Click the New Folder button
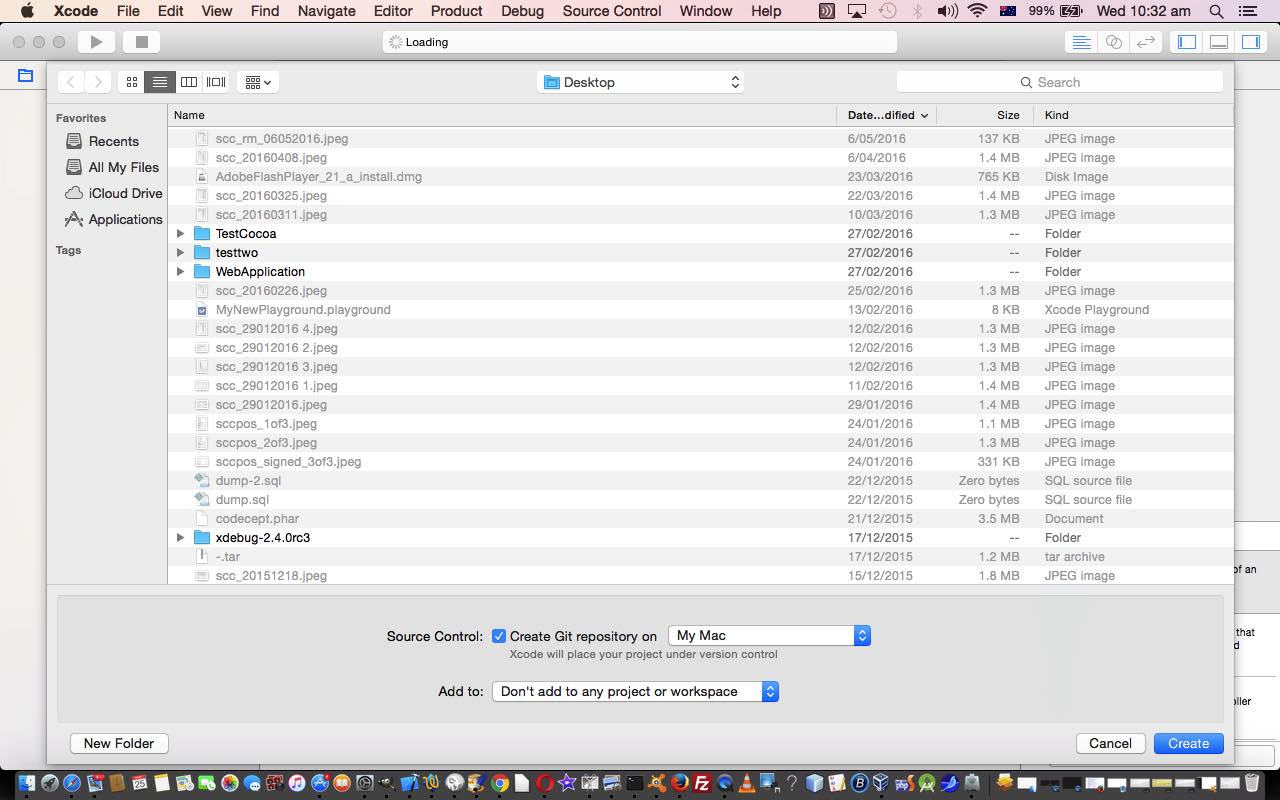 (x=119, y=743)
